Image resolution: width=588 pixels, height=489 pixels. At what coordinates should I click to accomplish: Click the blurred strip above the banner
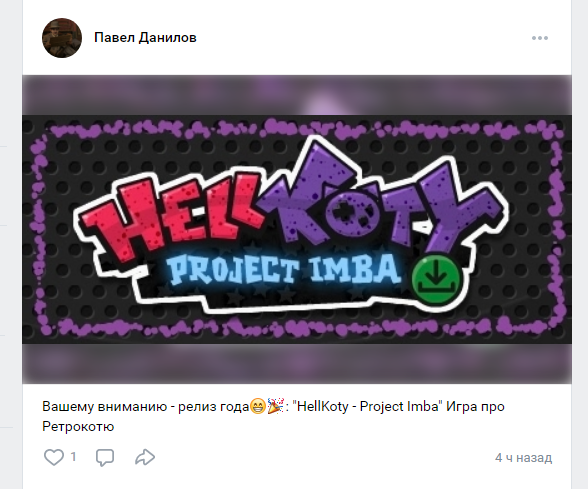point(297,95)
